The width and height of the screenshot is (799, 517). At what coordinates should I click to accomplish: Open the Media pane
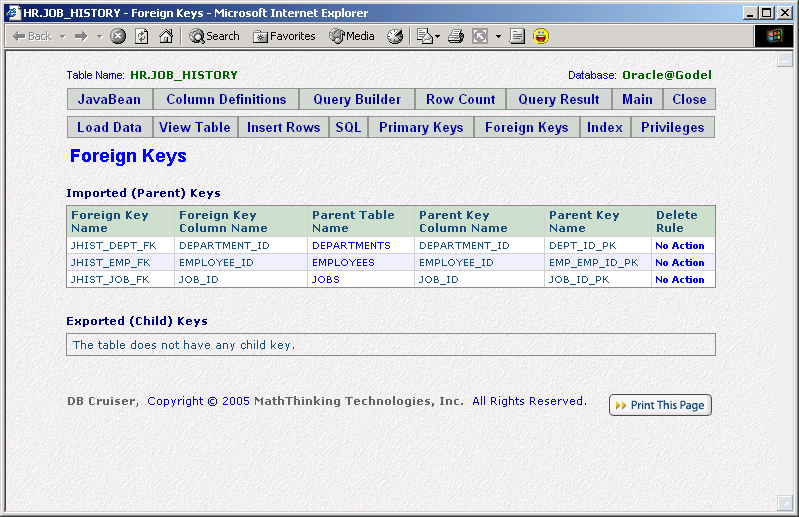[352, 36]
